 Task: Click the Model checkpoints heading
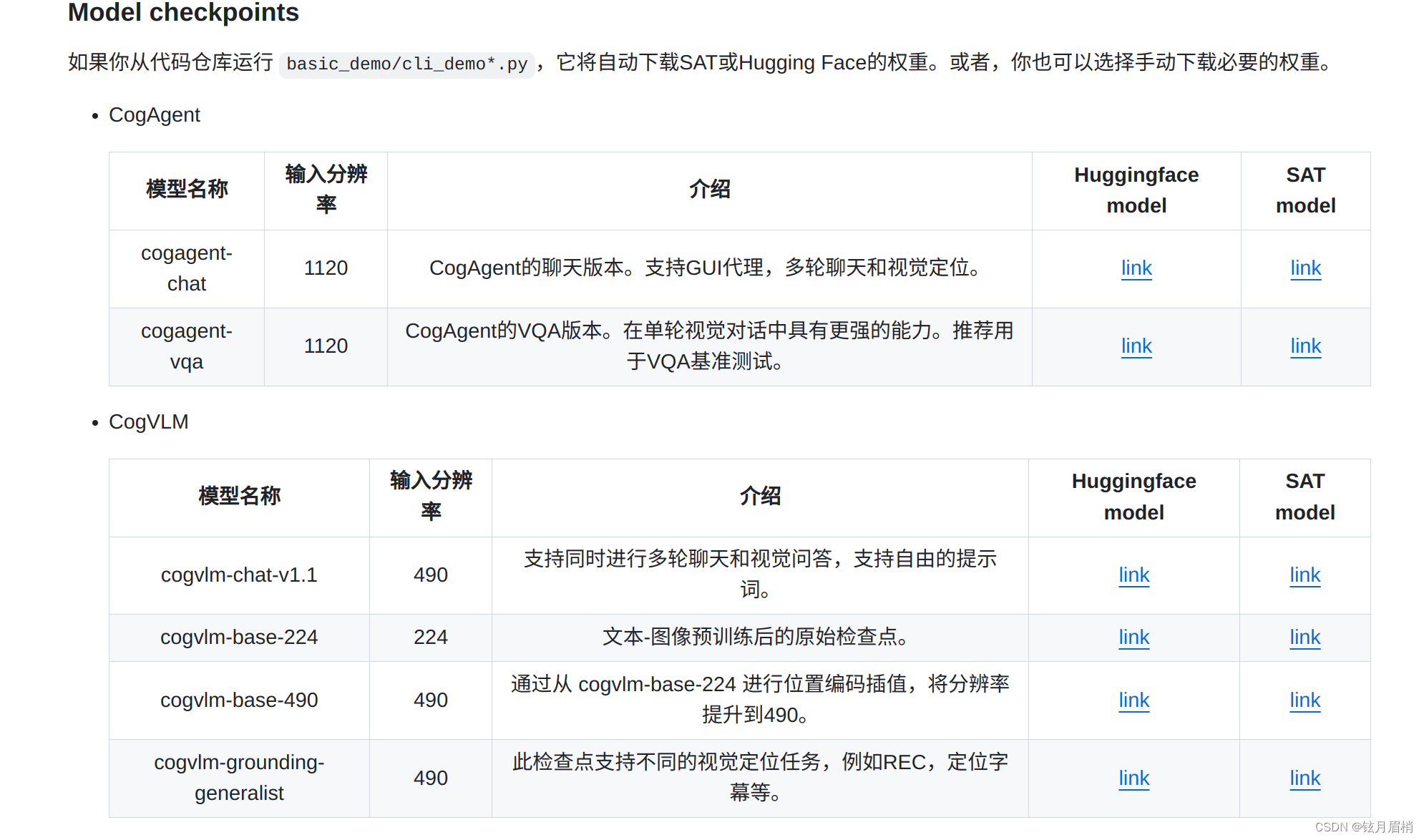click(182, 13)
